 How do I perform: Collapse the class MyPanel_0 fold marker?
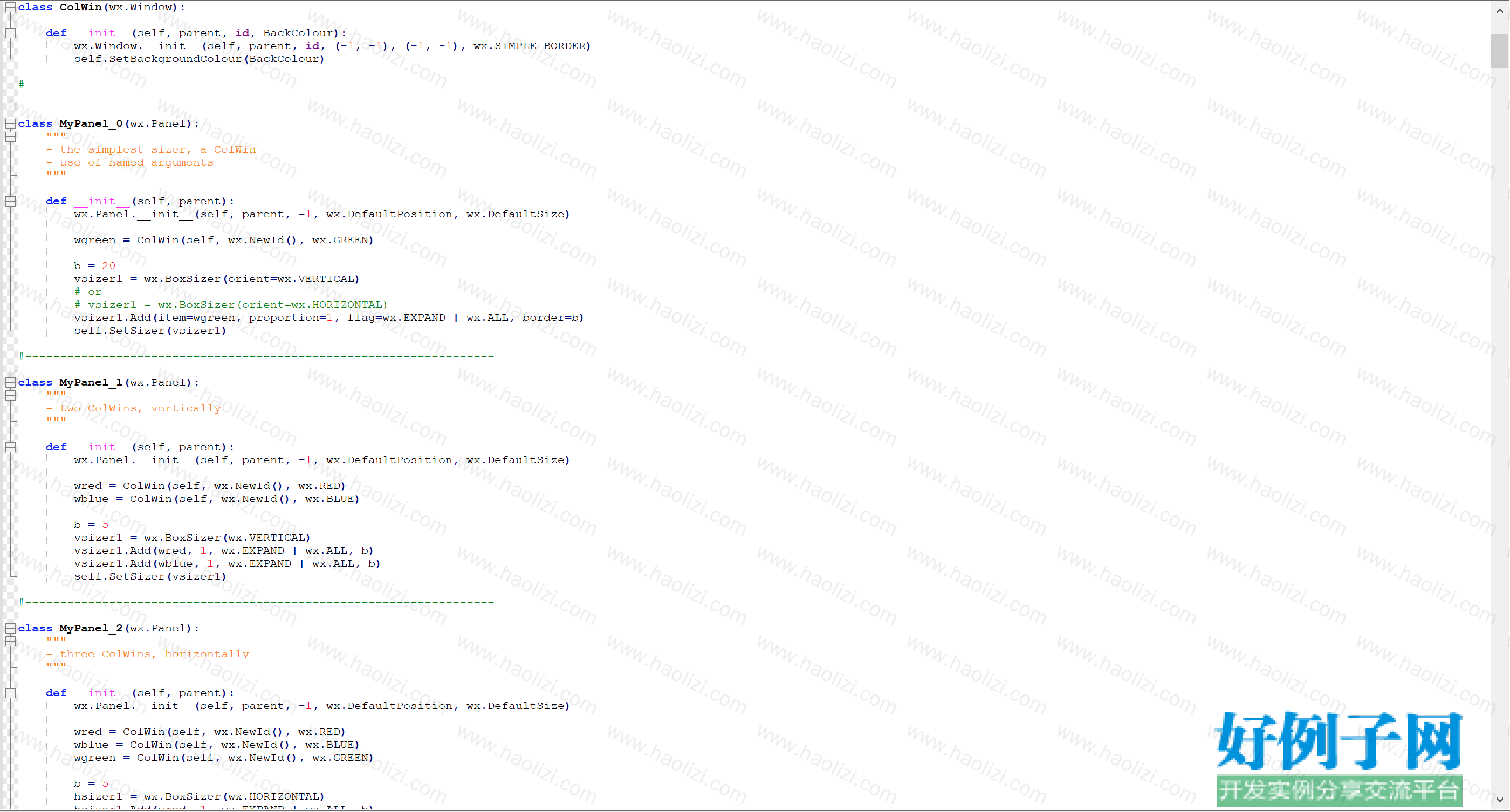(11, 123)
